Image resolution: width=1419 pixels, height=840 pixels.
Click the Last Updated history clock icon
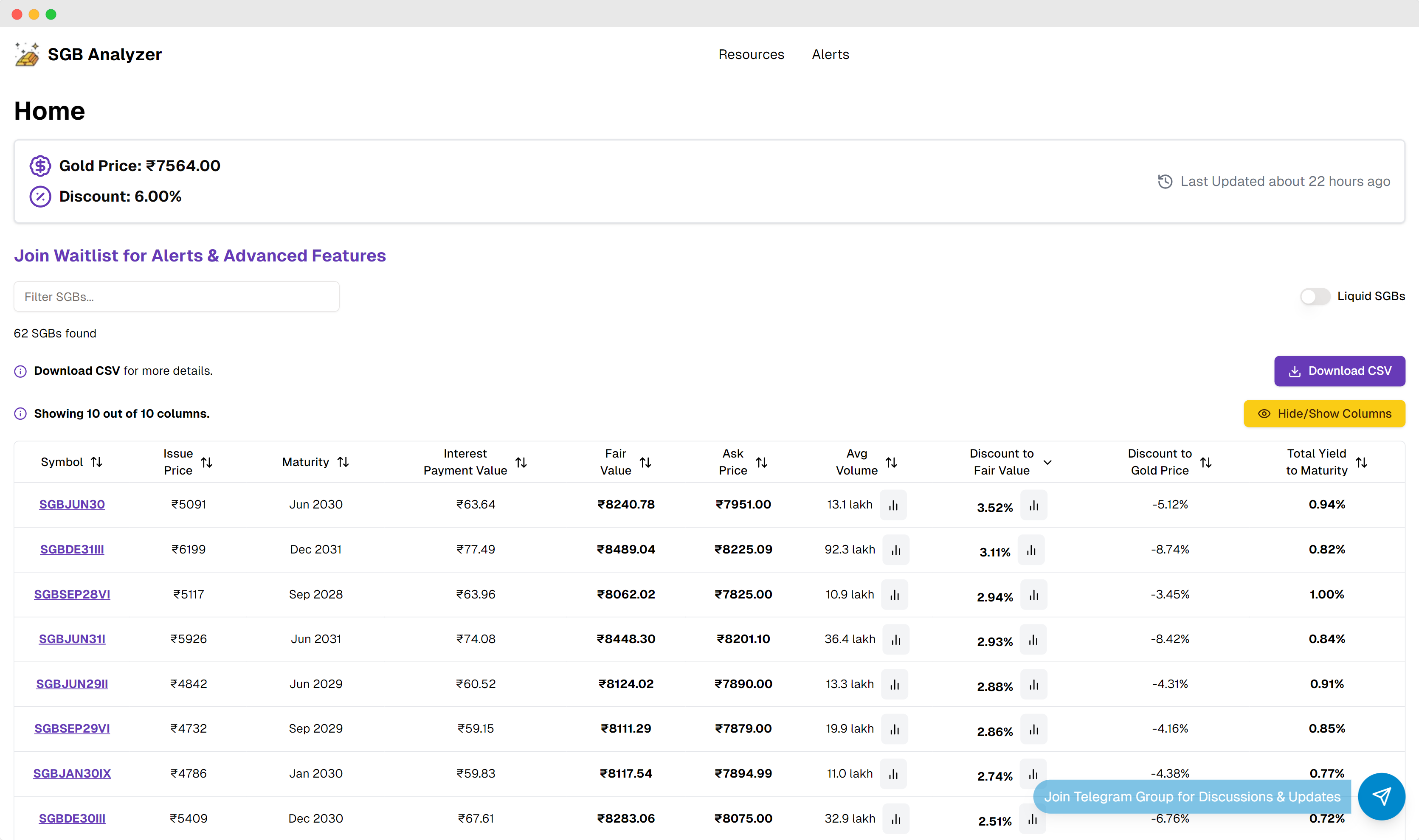point(1166,181)
